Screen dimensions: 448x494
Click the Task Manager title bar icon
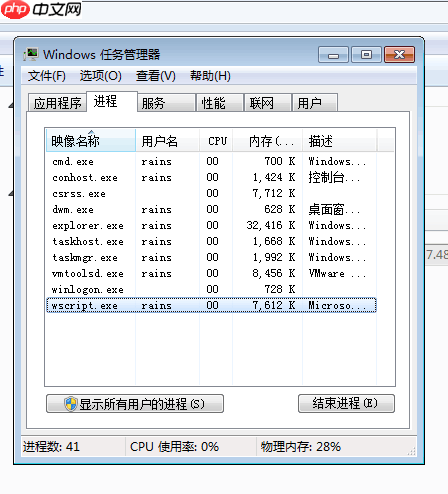click(x=31, y=54)
